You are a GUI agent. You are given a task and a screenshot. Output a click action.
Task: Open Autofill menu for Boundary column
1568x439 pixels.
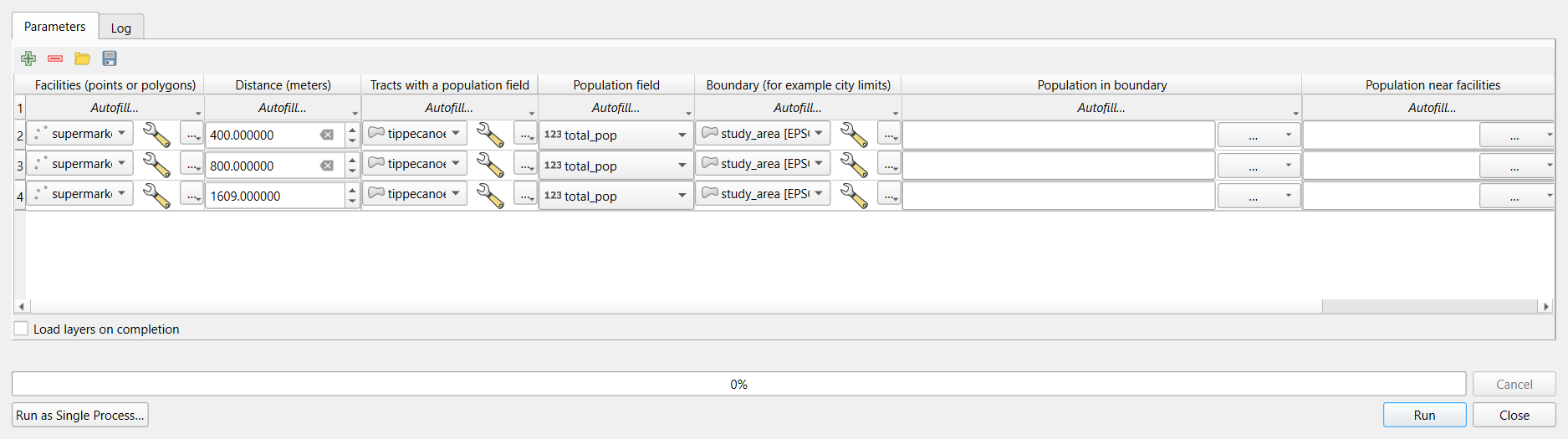(x=798, y=108)
